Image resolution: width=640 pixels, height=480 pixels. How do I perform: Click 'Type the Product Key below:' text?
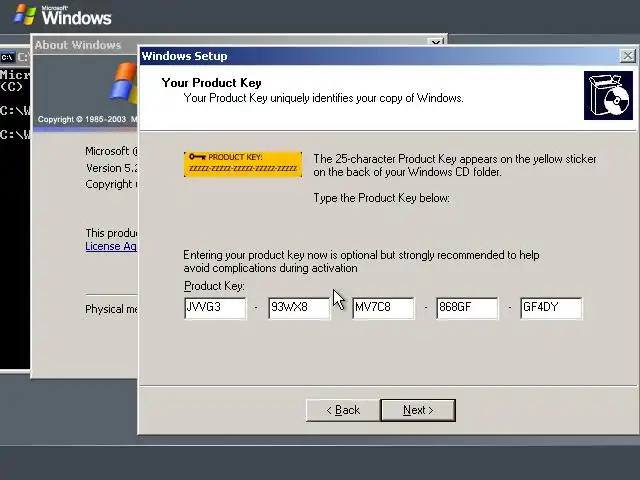381,198
